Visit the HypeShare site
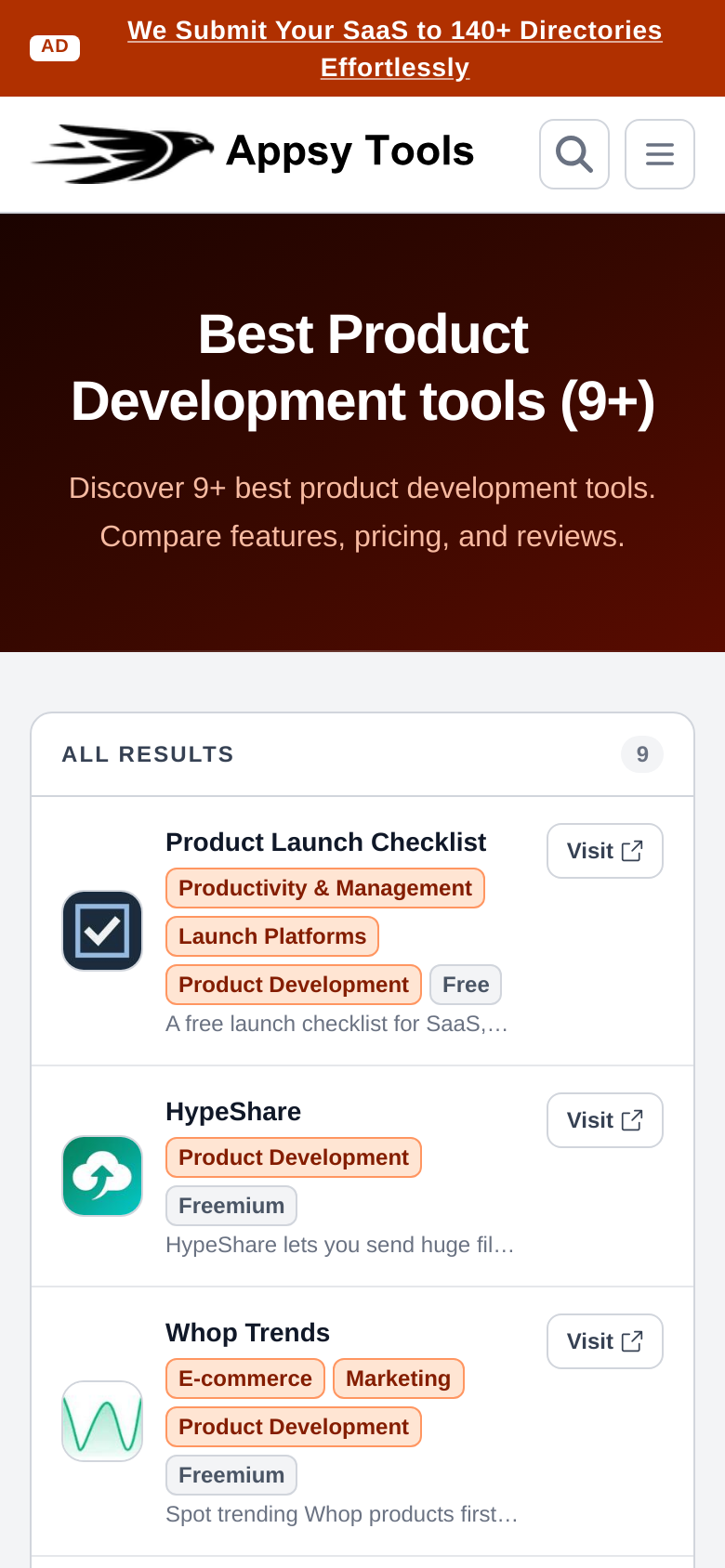 coord(605,1120)
